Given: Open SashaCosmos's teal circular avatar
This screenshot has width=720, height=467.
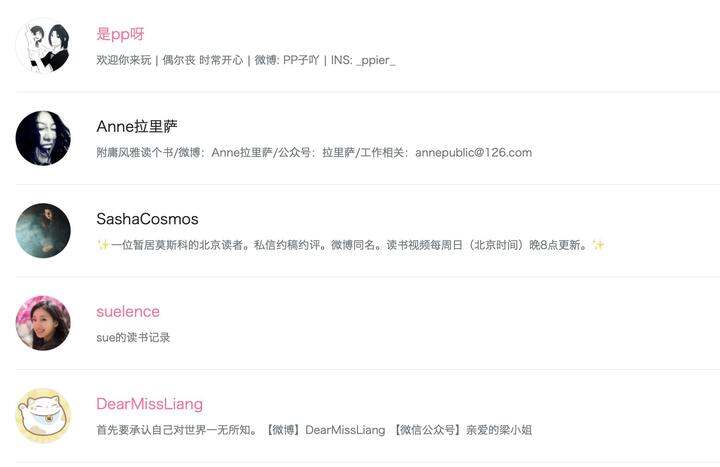Looking at the screenshot, I should click(x=43, y=231).
